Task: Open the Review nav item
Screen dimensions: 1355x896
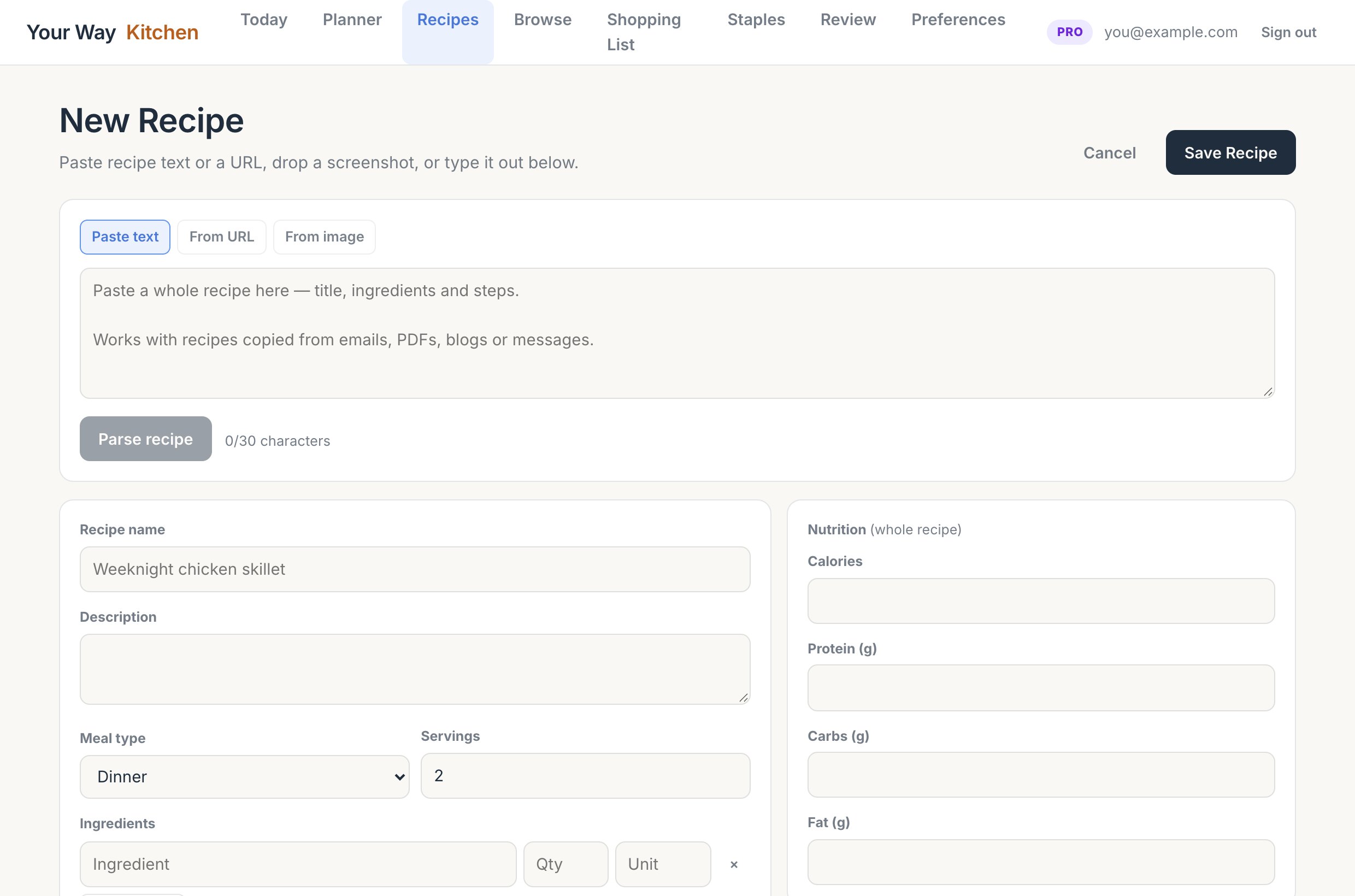Action: 848,20
